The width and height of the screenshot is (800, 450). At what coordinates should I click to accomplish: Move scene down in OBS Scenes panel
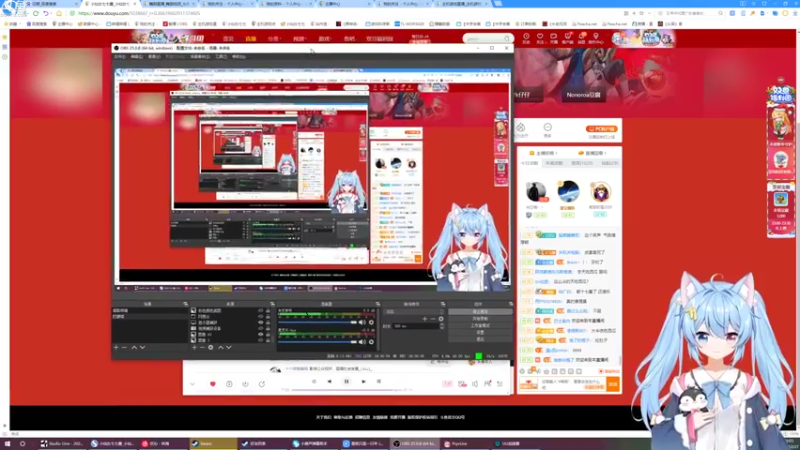[142, 347]
